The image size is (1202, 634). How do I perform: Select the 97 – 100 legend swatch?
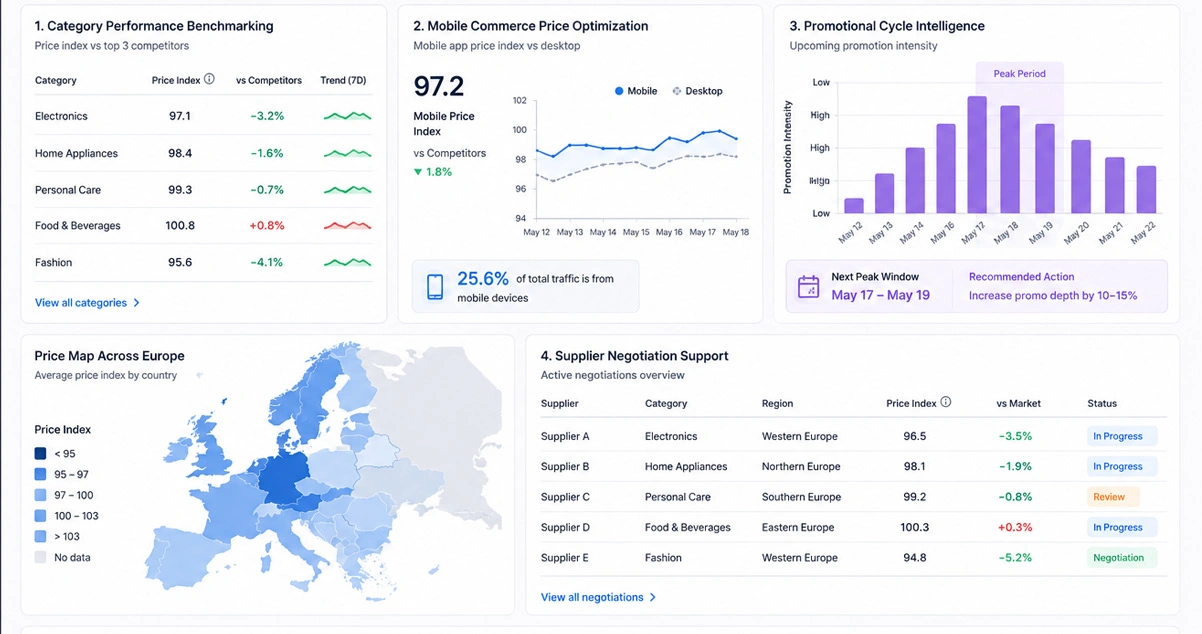tap(40, 495)
